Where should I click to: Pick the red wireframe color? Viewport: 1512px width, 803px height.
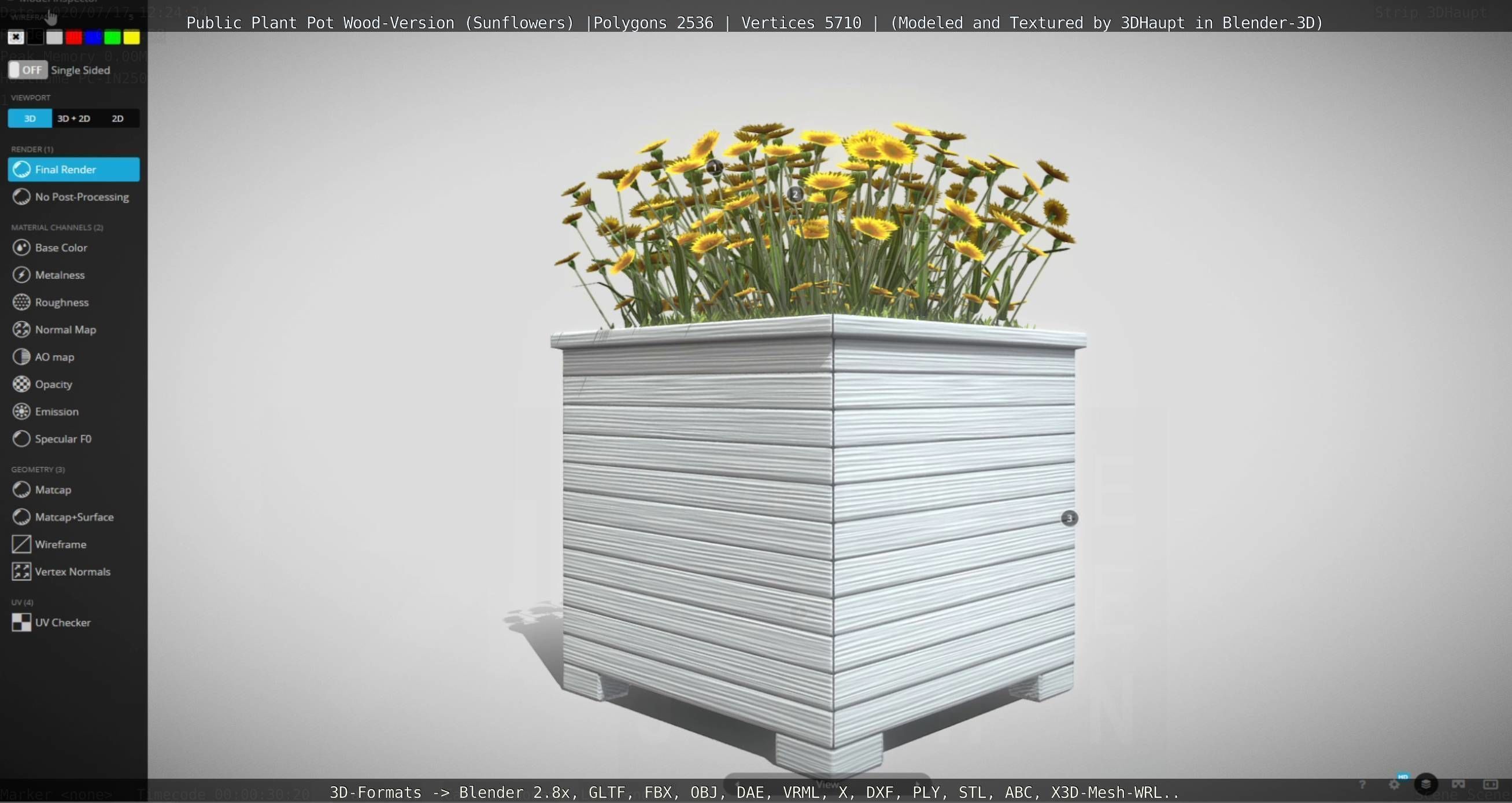click(x=74, y=38)
